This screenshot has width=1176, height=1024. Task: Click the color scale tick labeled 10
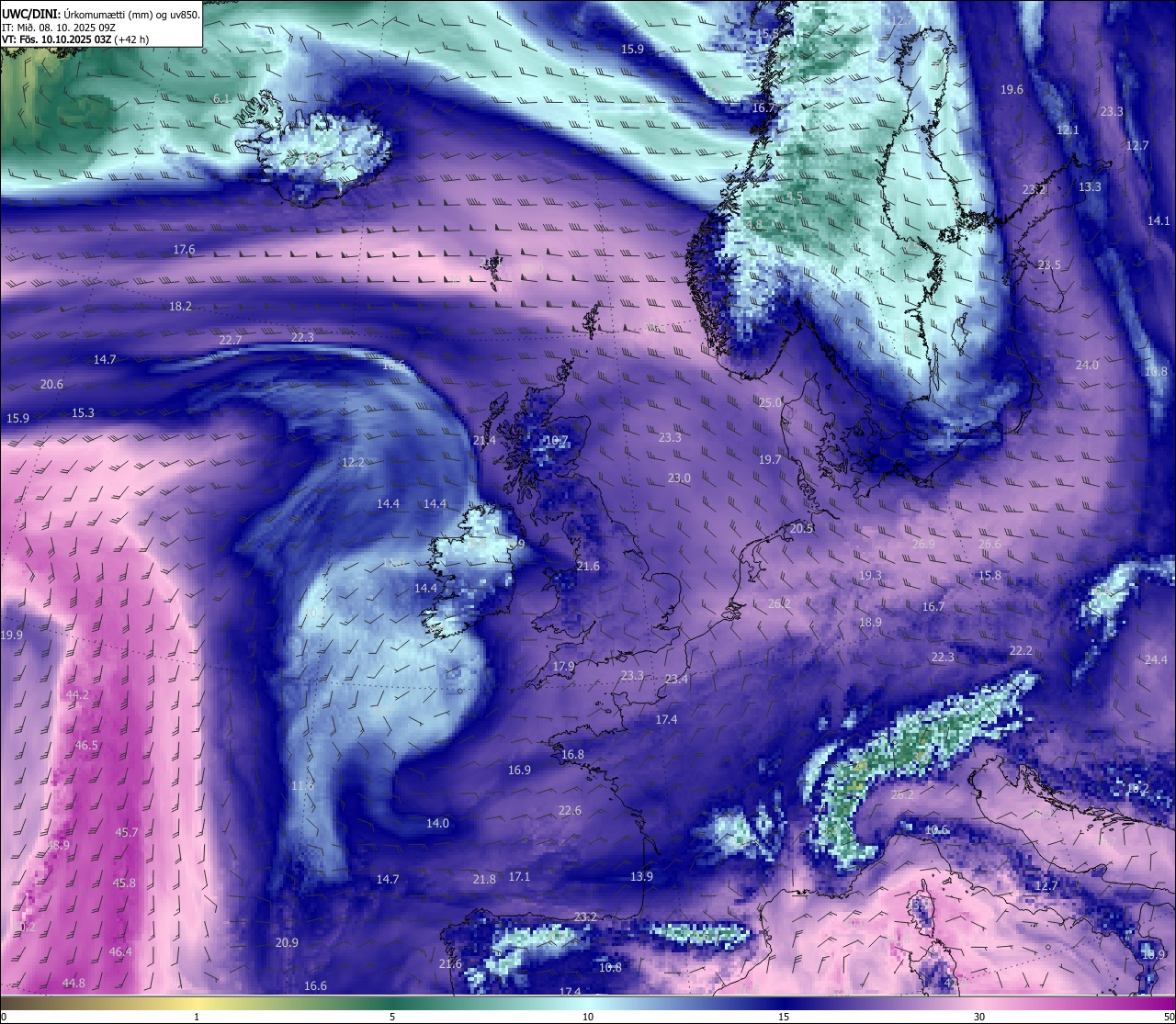tap(588, 1017)
